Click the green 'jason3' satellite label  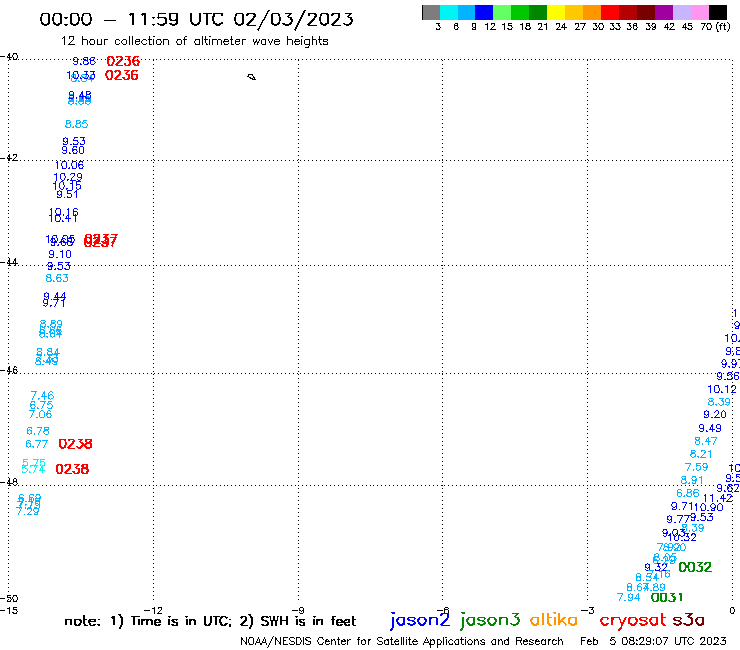pyautogui.click(x=490, y=620)
